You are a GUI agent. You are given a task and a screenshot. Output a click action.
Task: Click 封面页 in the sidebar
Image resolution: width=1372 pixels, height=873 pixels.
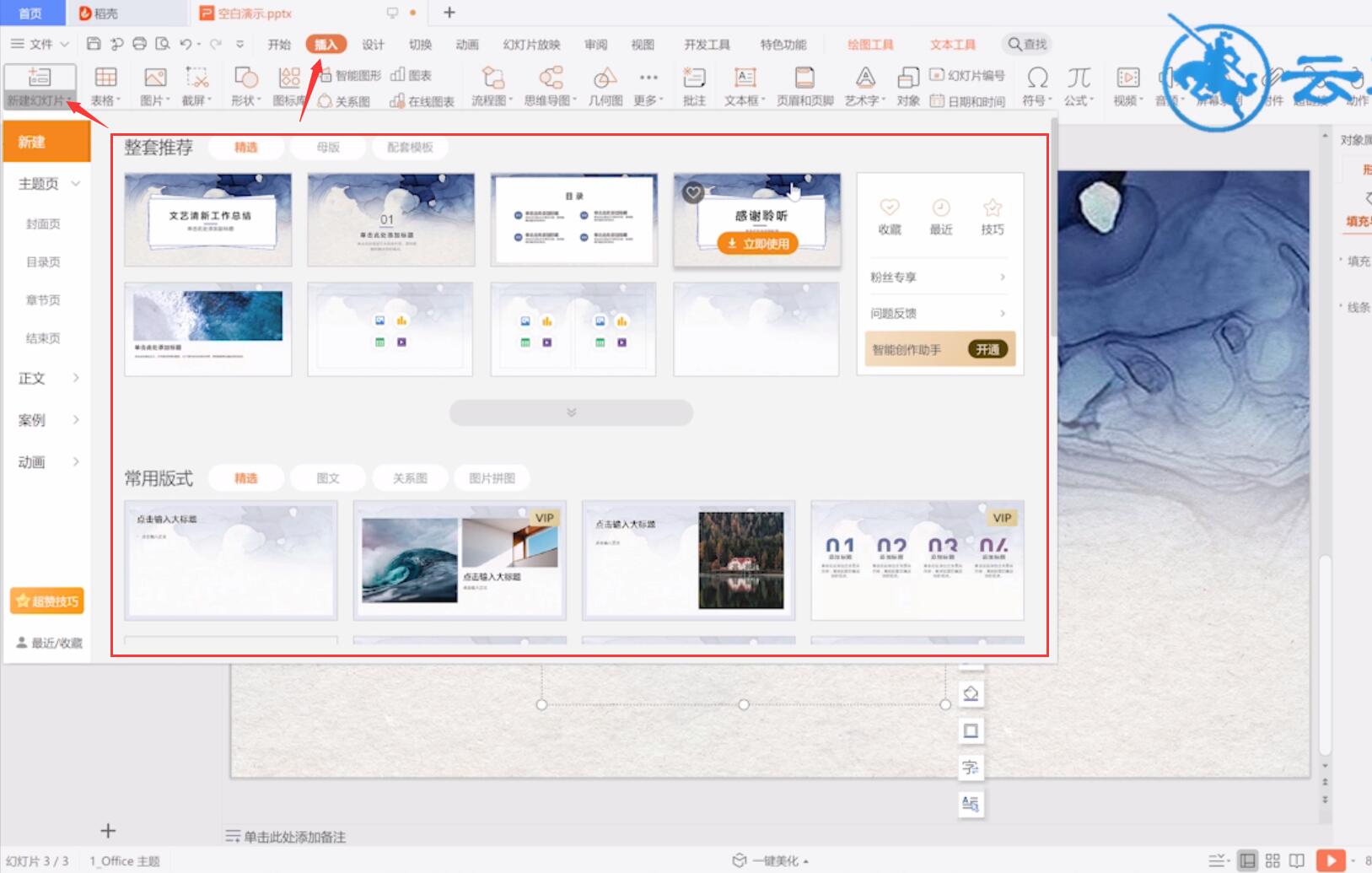pos(43,224)
